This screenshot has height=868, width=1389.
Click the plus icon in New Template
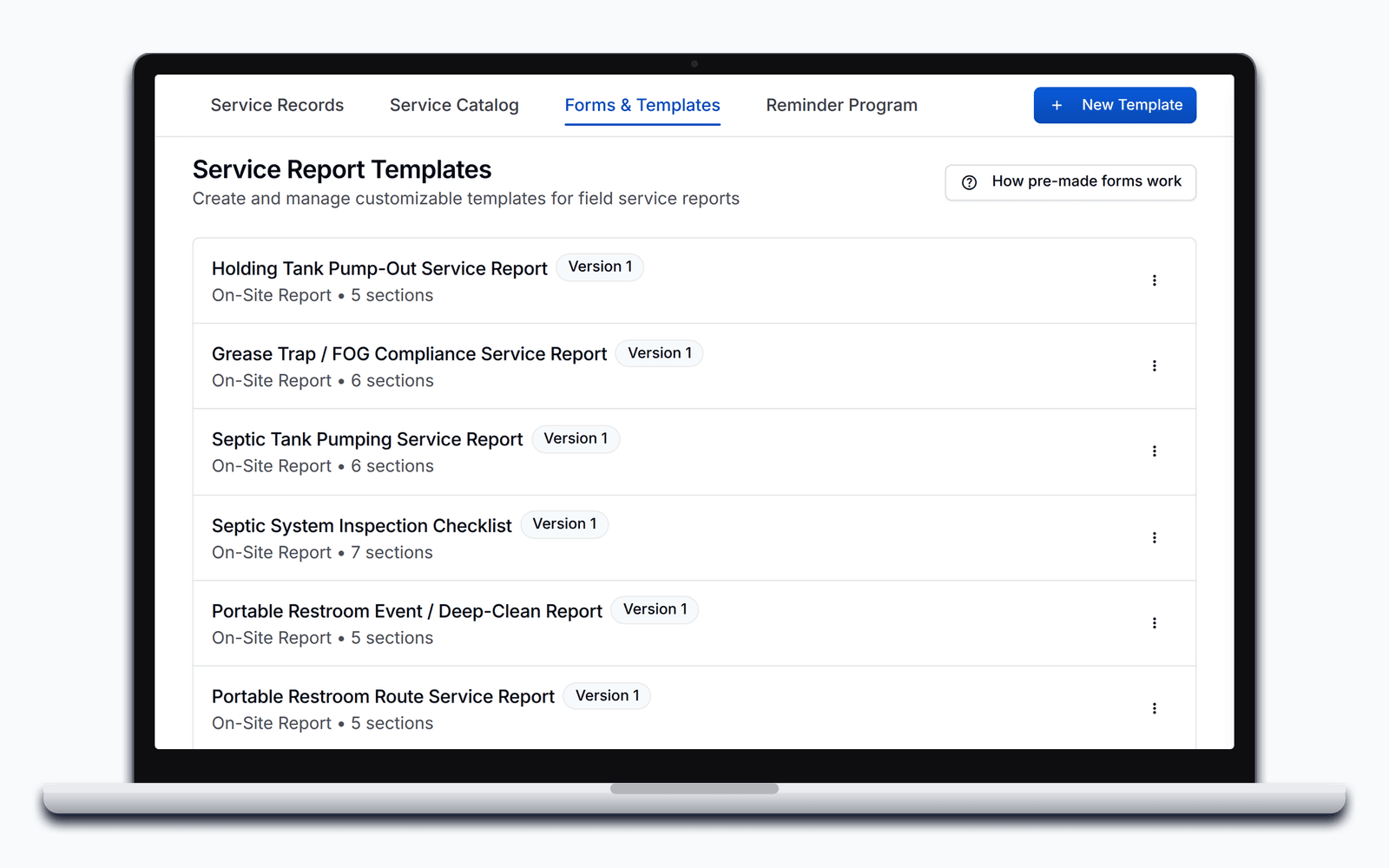(x=1057, y=105)
